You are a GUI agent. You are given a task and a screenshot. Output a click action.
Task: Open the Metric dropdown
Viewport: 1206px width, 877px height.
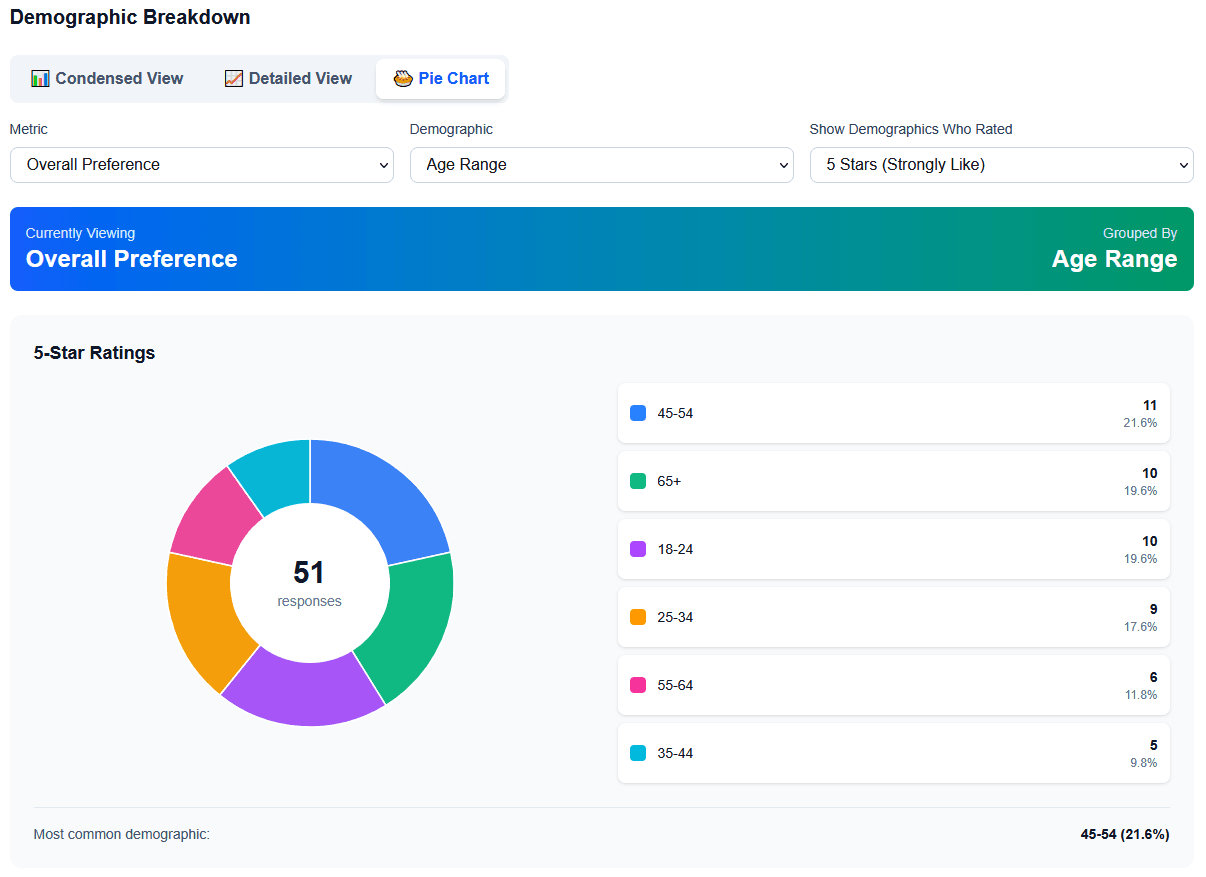(x=202, y=164)
